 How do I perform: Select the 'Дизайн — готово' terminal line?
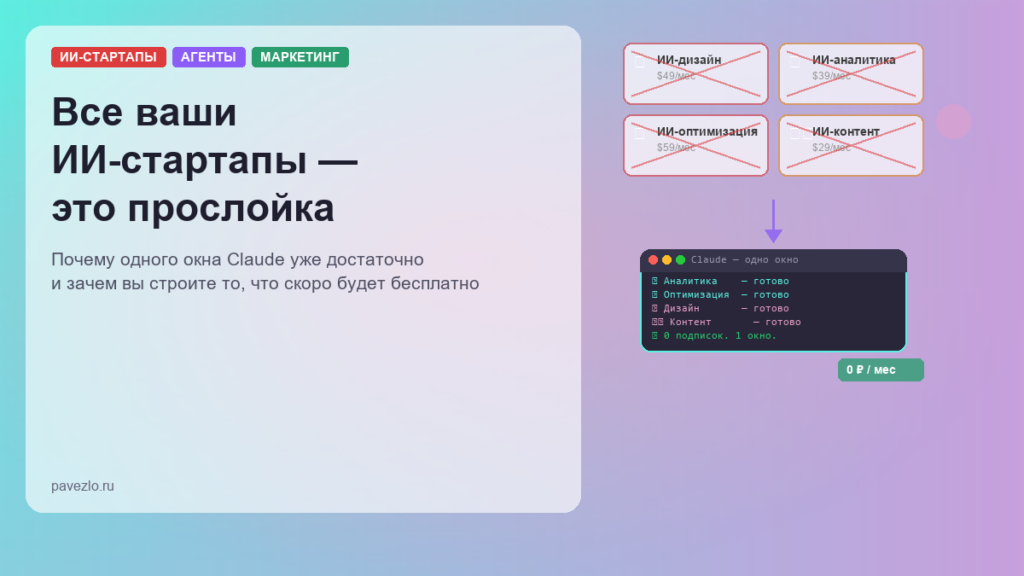click(720, 308)
